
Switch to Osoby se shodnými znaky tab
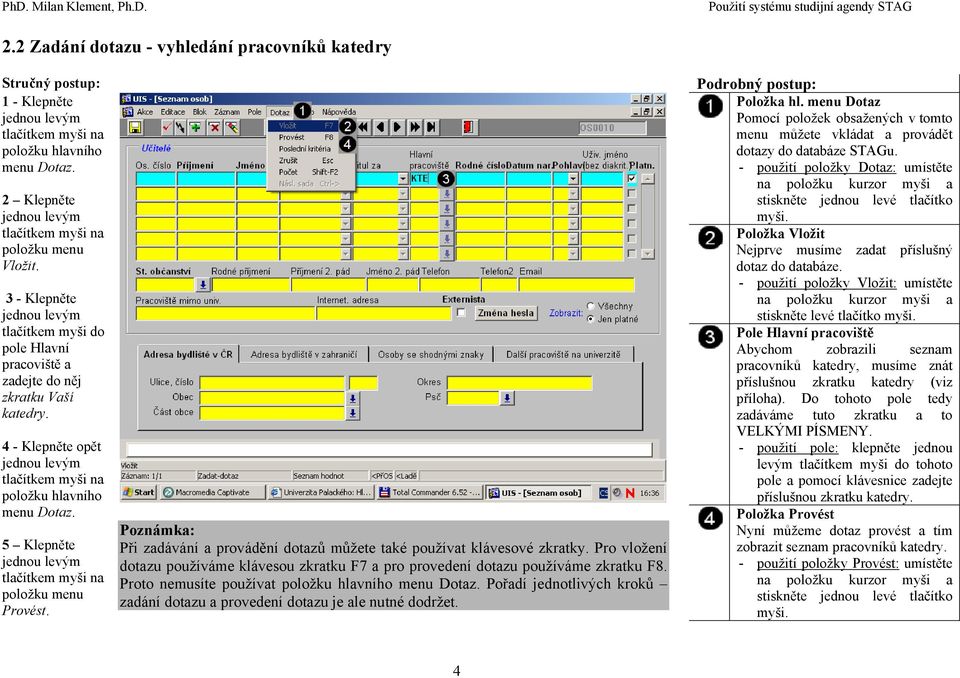click(x=430, y=355)
